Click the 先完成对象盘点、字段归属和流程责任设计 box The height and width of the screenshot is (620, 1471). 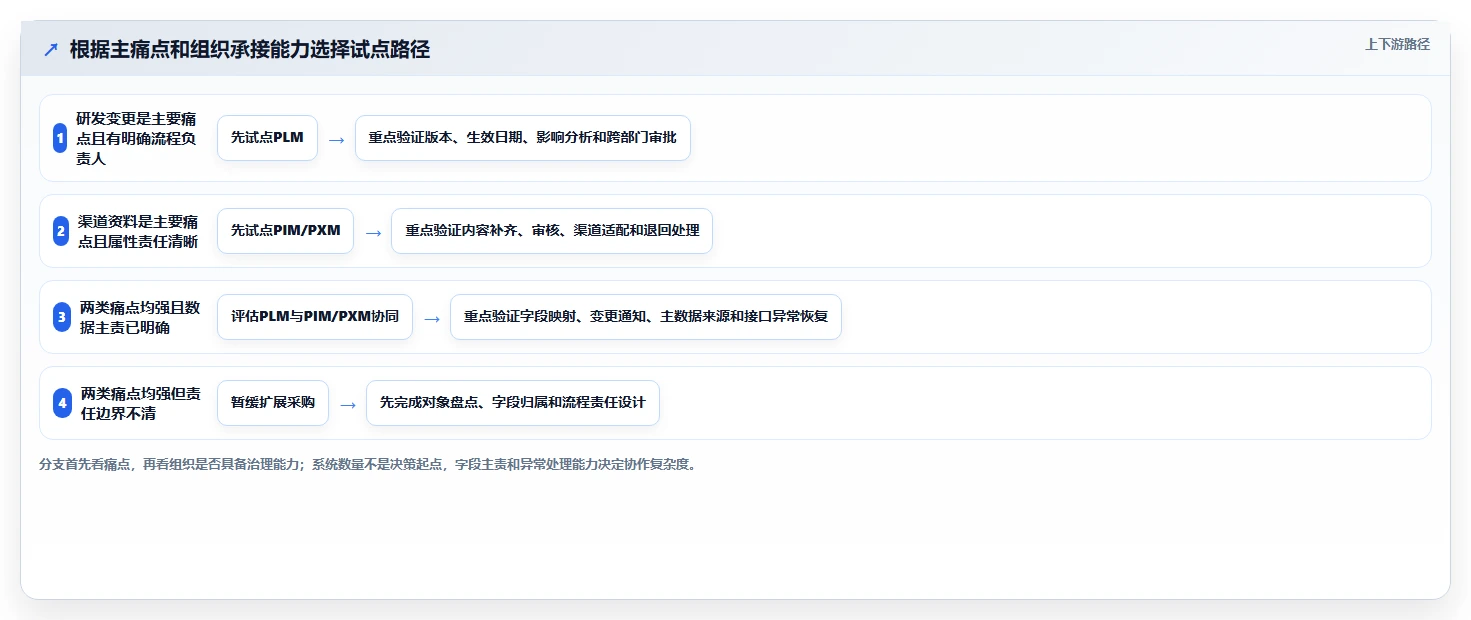pos(513,403)
